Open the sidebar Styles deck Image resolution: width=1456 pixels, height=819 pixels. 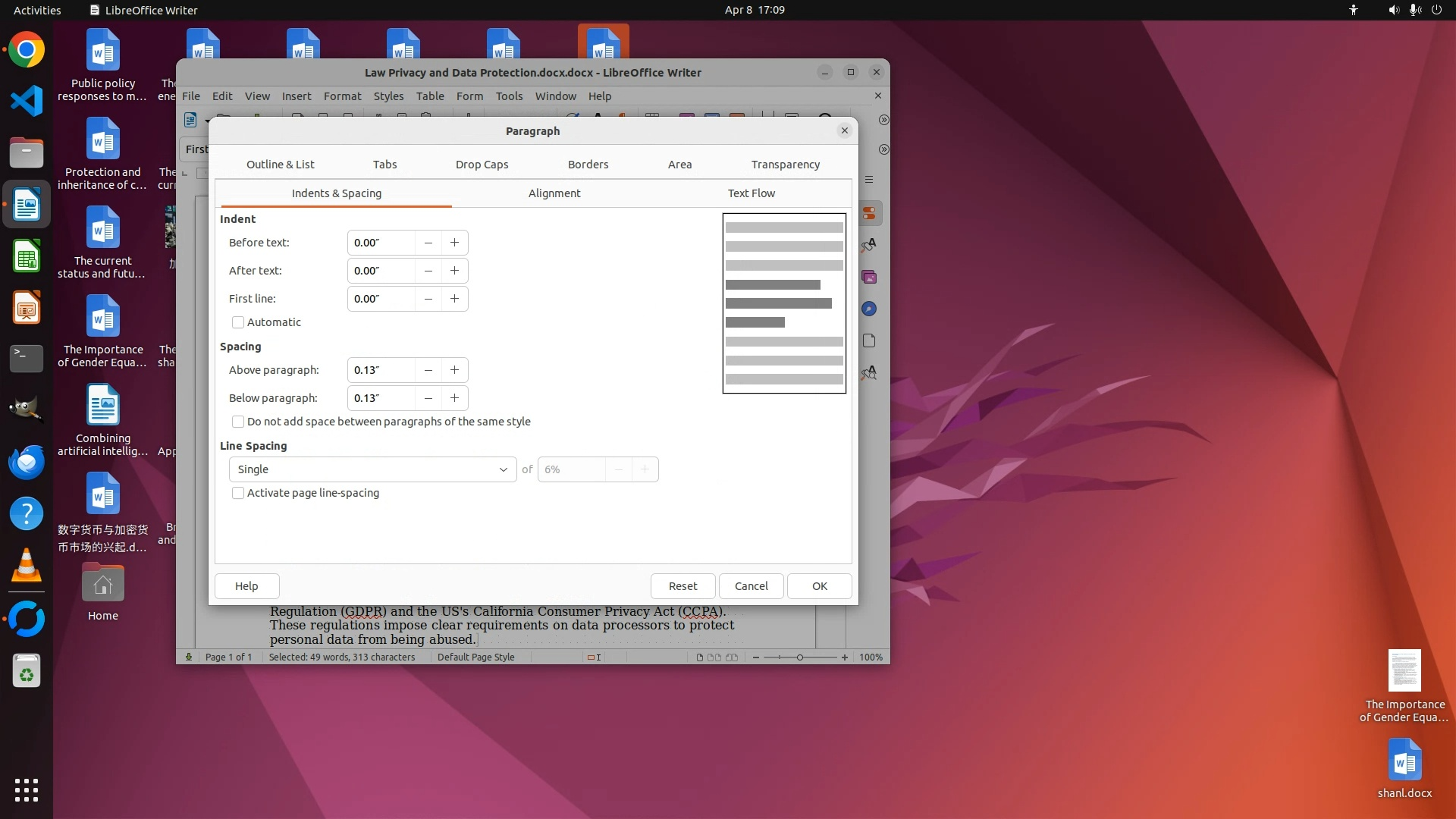tap(869, 245)
